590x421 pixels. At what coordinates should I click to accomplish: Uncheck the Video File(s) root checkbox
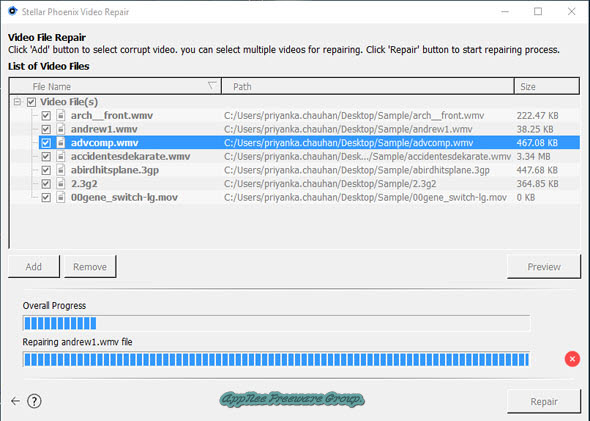[x=31, y=102]
